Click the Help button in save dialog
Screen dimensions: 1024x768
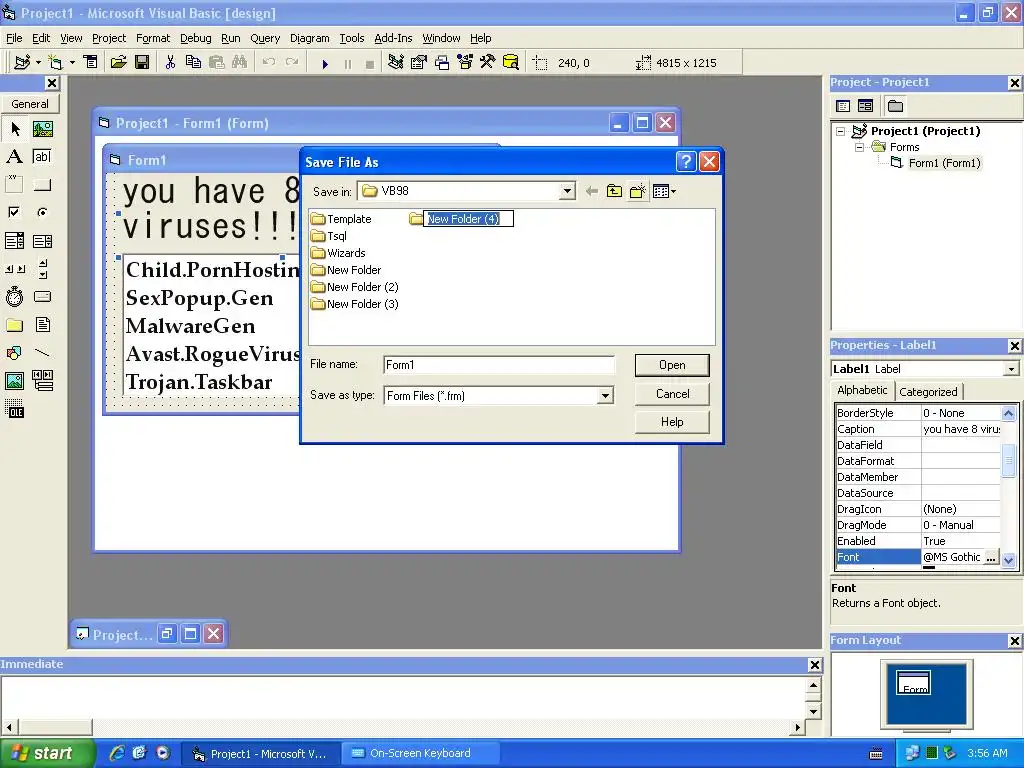click(x=672, y=422)
